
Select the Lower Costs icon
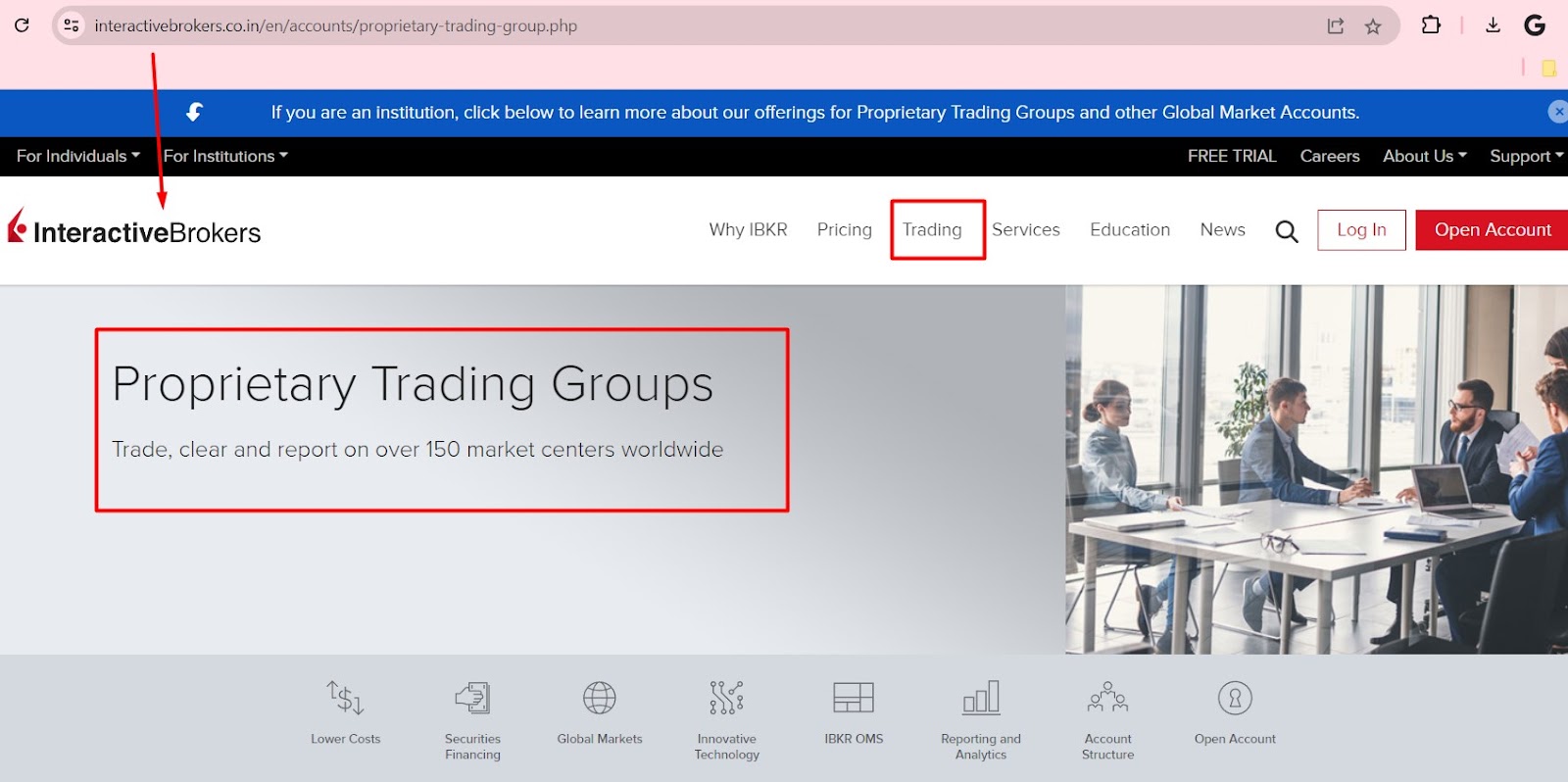tap(345, 698)
